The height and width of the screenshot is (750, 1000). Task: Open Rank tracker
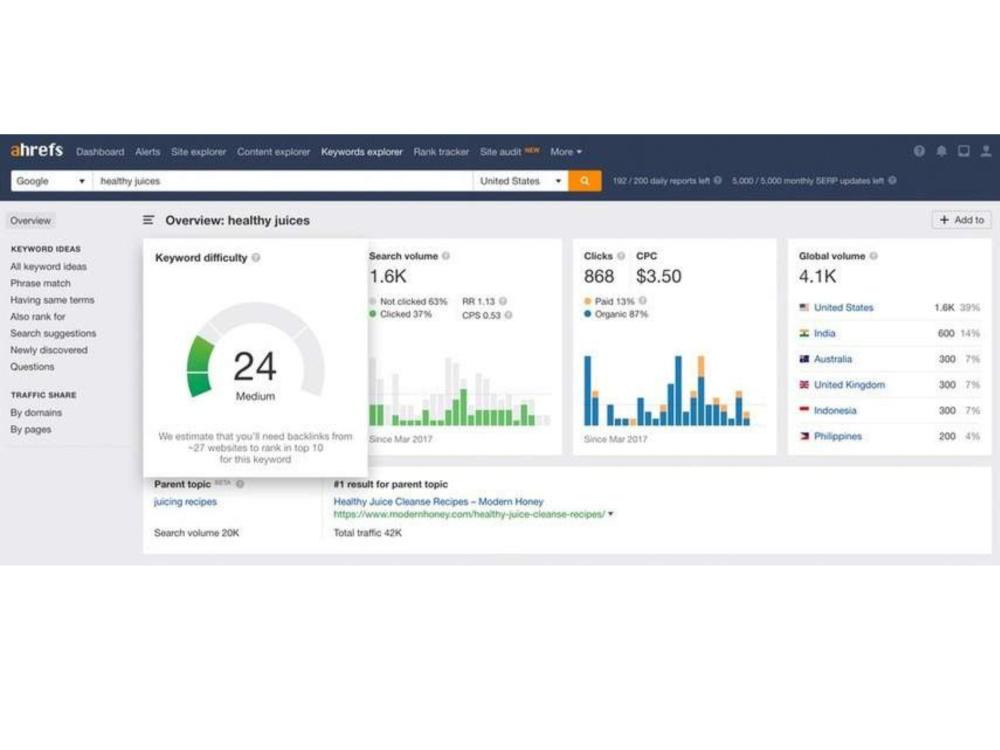click(441, 152)
